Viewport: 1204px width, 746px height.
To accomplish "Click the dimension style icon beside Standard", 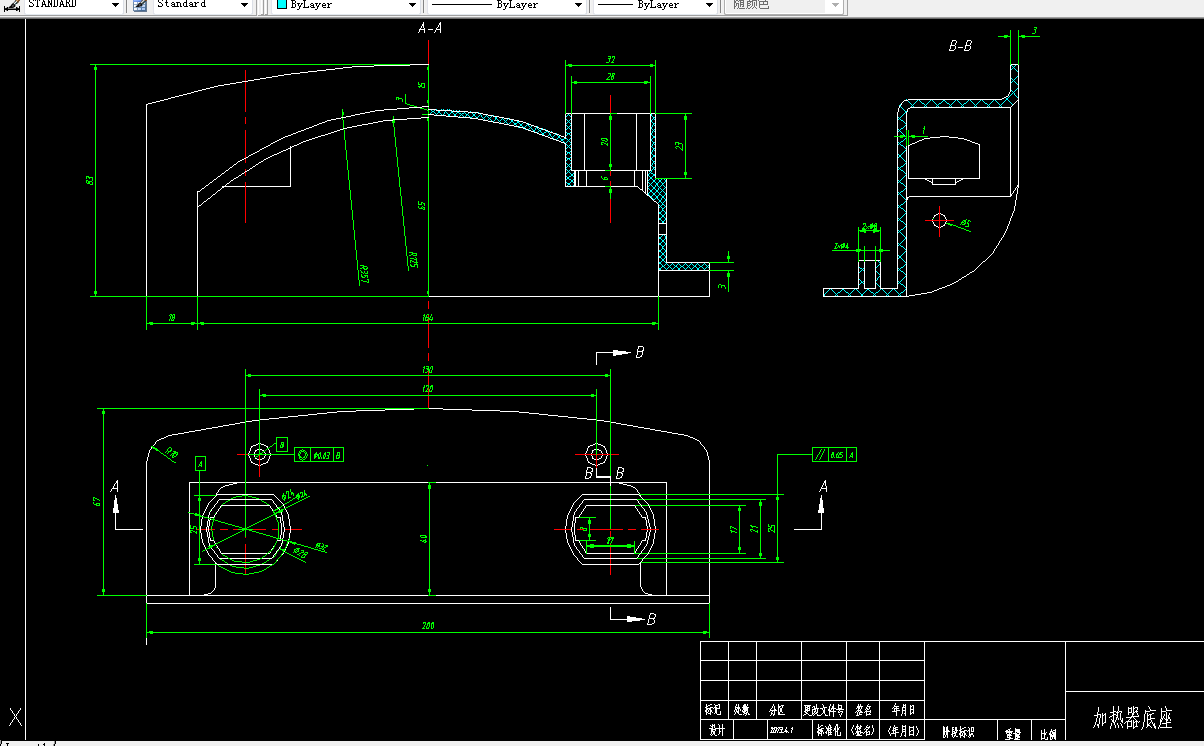I will click(x=139, y=5).
